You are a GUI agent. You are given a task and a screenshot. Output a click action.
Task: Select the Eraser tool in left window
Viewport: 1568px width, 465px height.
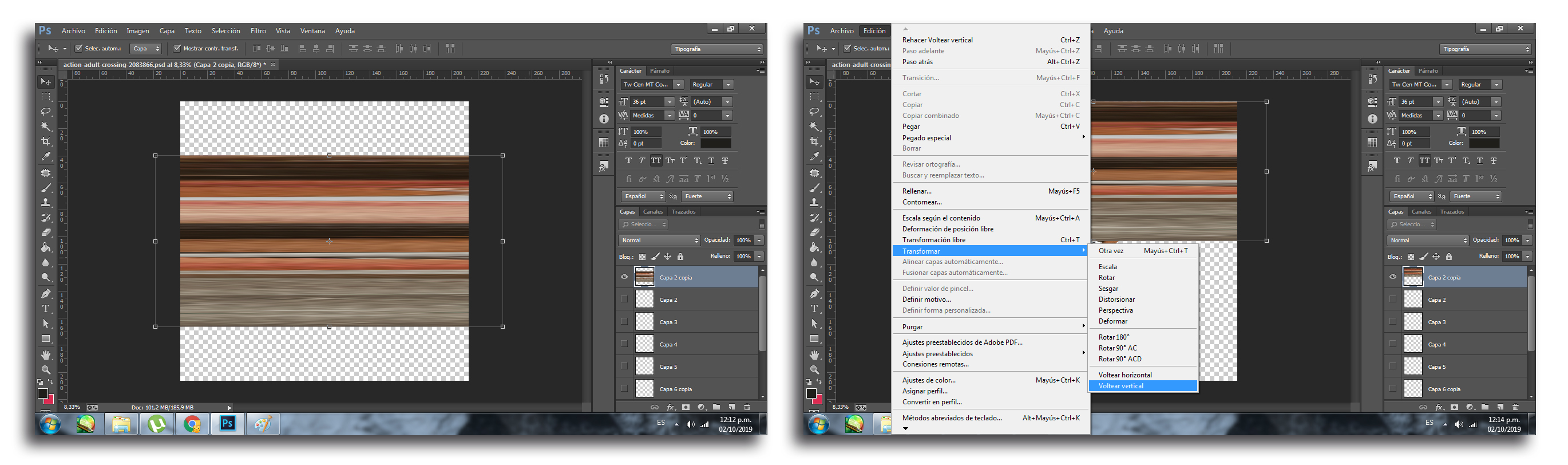(x=46, y=232)
